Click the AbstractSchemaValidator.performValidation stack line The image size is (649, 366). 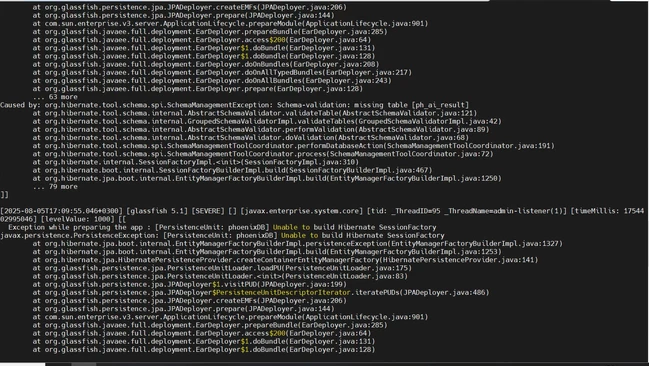pos(261,130)
